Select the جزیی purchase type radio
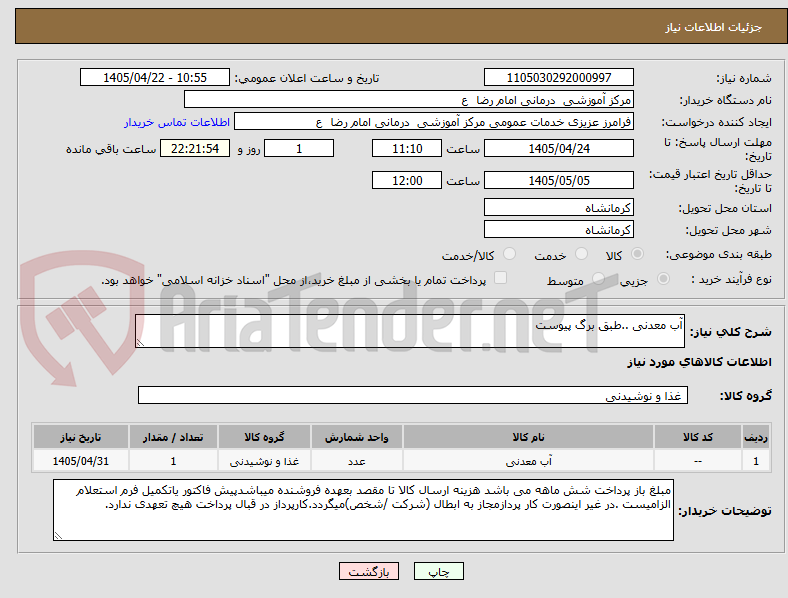Image resolution: width=788 pixels, height=598 pixels. click(663, 278)
